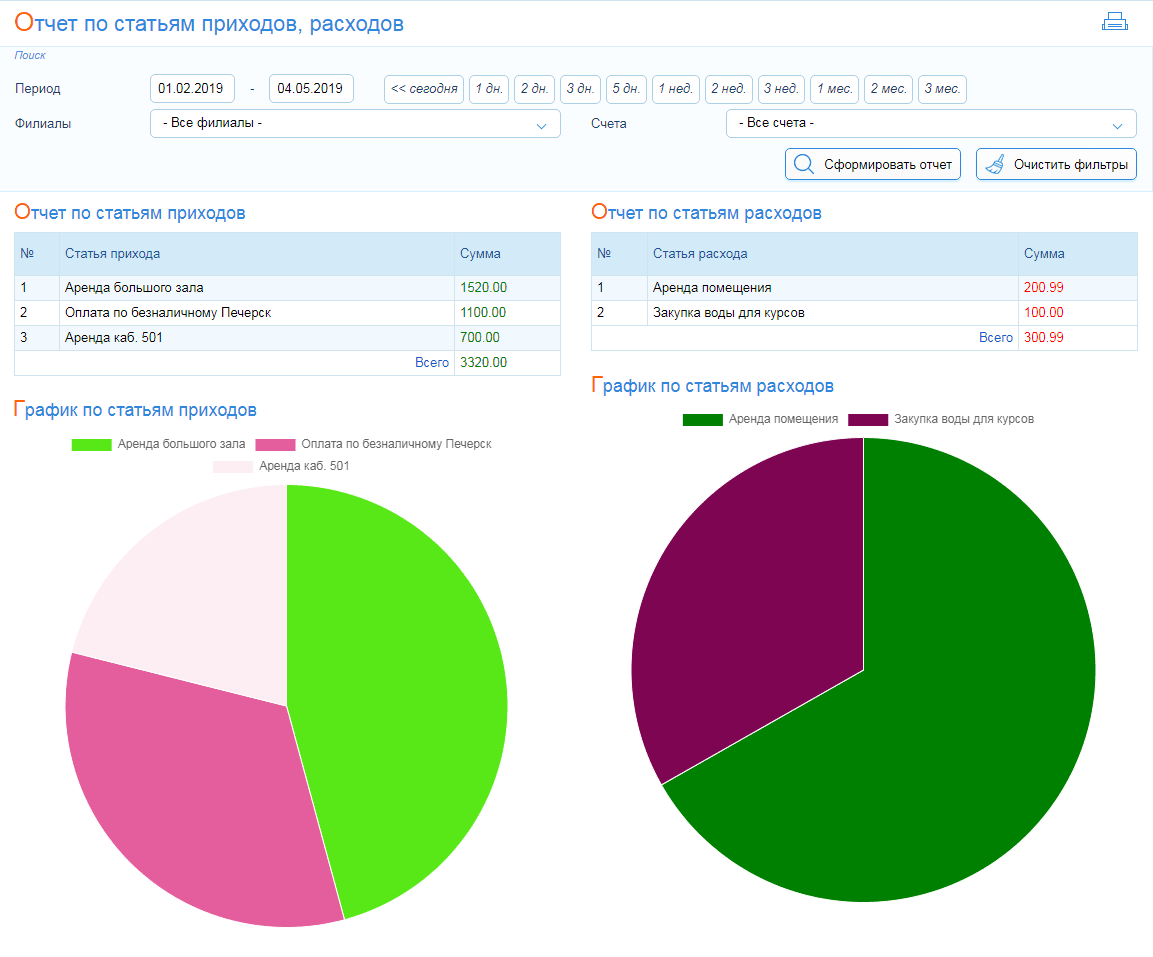Image resolution: width=1153 pixels, height=957 pixels.
Task: Click the Счета dropdown chevron arrow
Action: tap(1117, 126)
